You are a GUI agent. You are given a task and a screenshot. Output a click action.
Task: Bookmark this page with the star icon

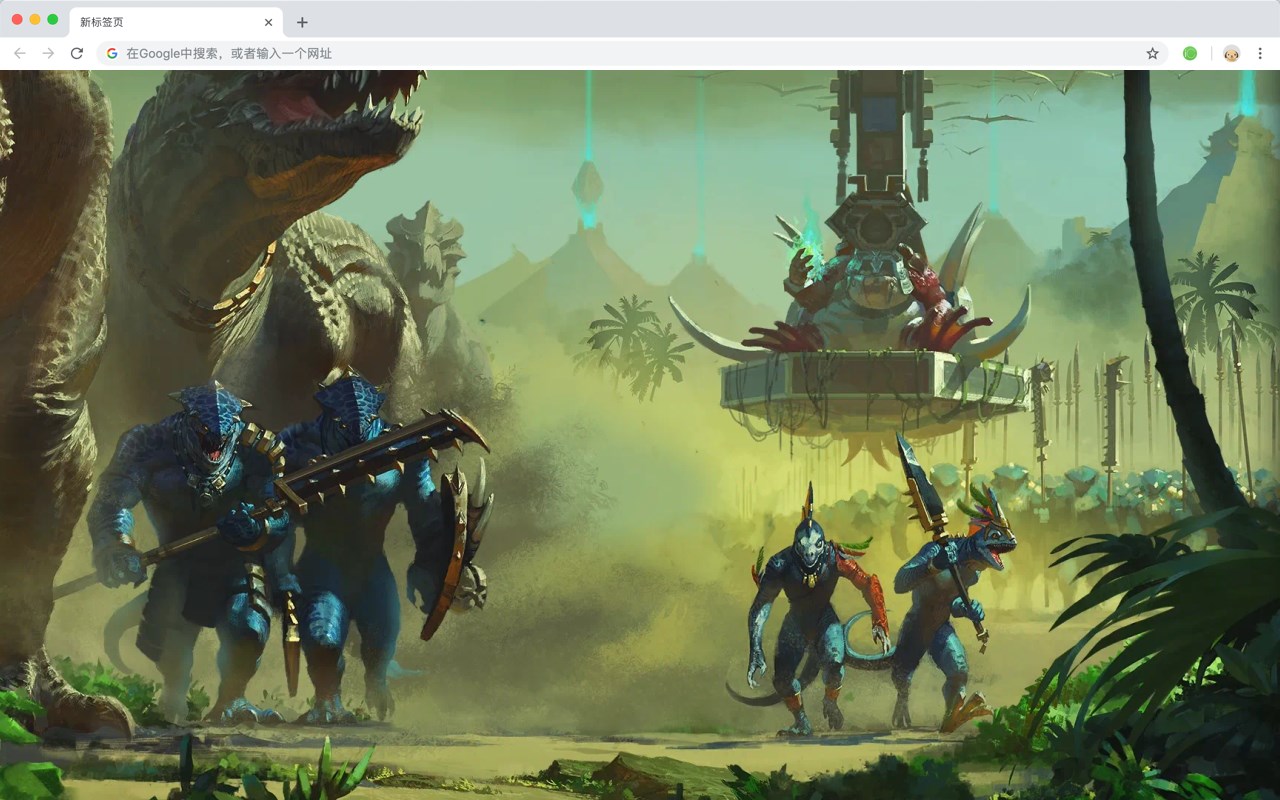pyautogui.click(x=1152, y=53)
